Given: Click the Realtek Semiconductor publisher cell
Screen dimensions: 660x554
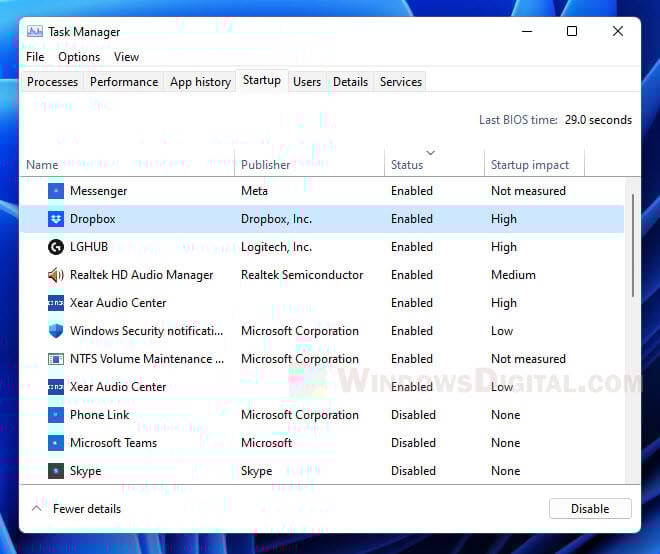Looking at the screenshot, I should coord(302,275).
